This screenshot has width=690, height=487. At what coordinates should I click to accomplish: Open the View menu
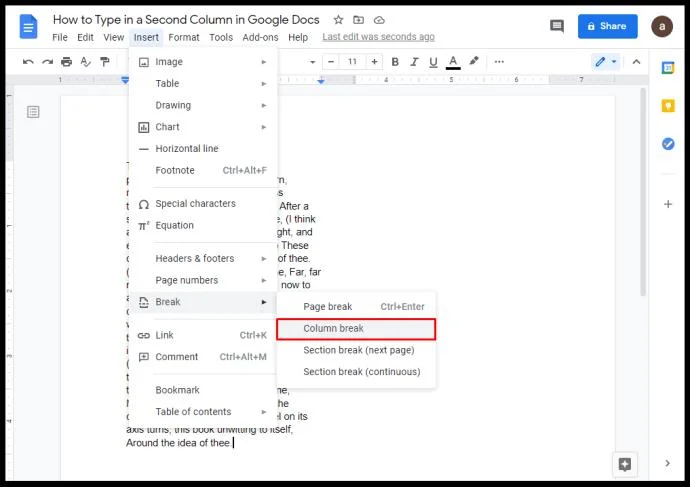point(114,37)
